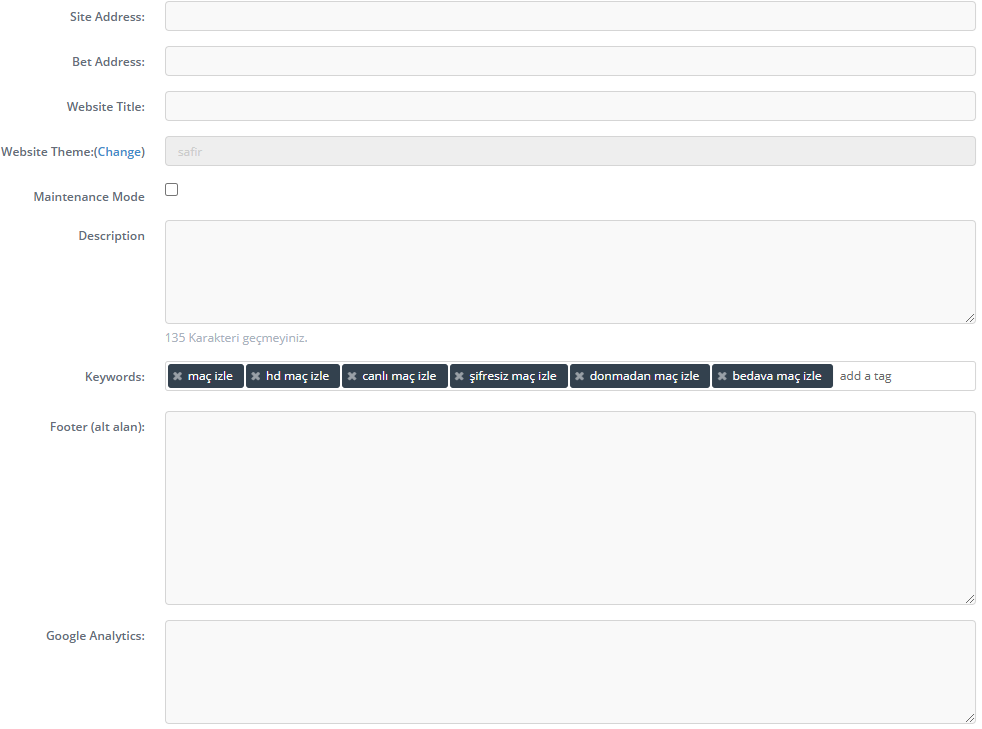Viewport: 982px width, 729px height.
Task: Click the 'donmadan maç izle' tag label
Action: click(644, 376)
